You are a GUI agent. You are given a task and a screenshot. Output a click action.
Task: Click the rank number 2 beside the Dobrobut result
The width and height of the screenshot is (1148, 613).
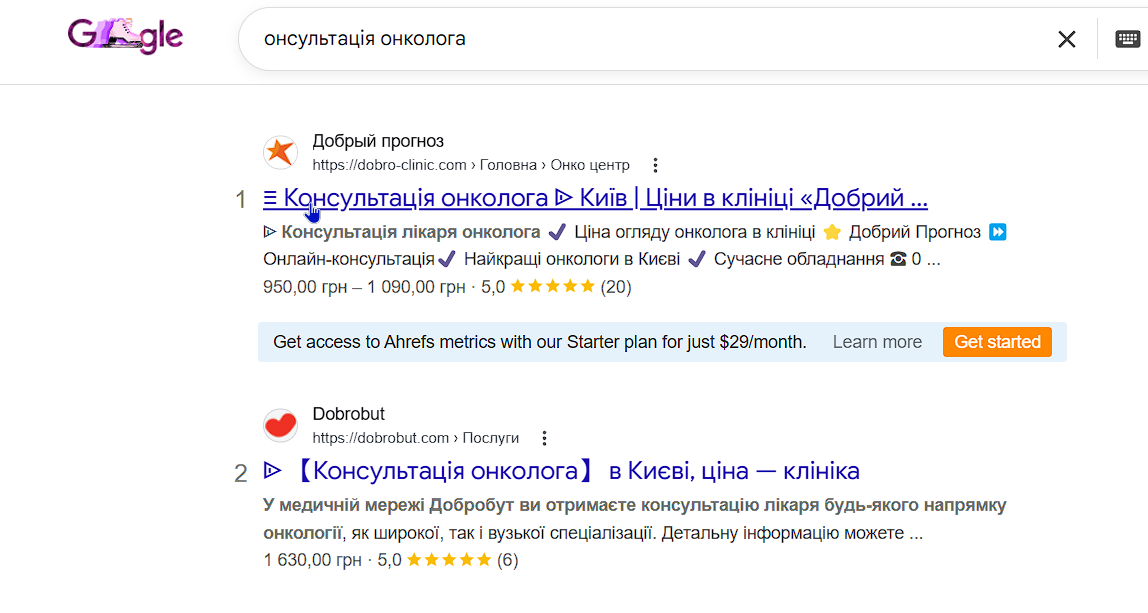(240, 473)
